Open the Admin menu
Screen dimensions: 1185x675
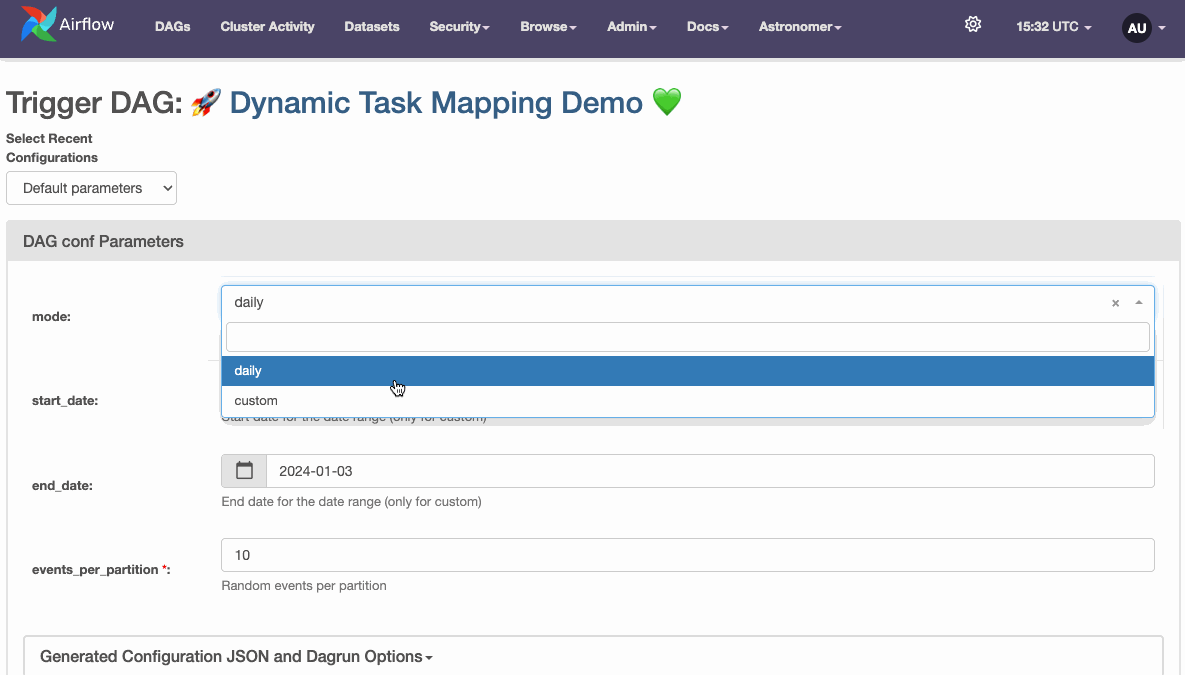[630, 27]
